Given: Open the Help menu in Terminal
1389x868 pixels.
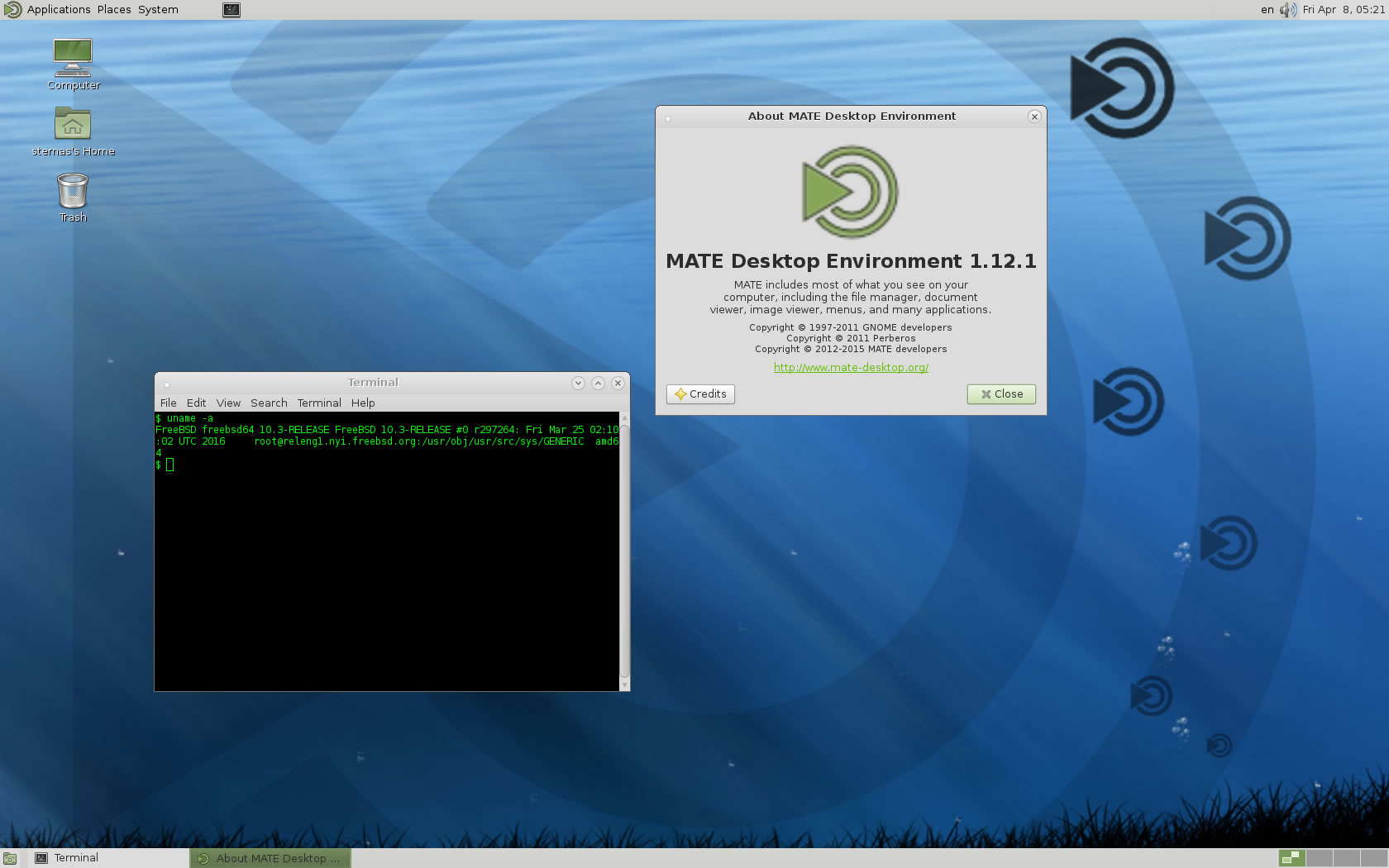Looking at the screenshot, I should (363, 403).
